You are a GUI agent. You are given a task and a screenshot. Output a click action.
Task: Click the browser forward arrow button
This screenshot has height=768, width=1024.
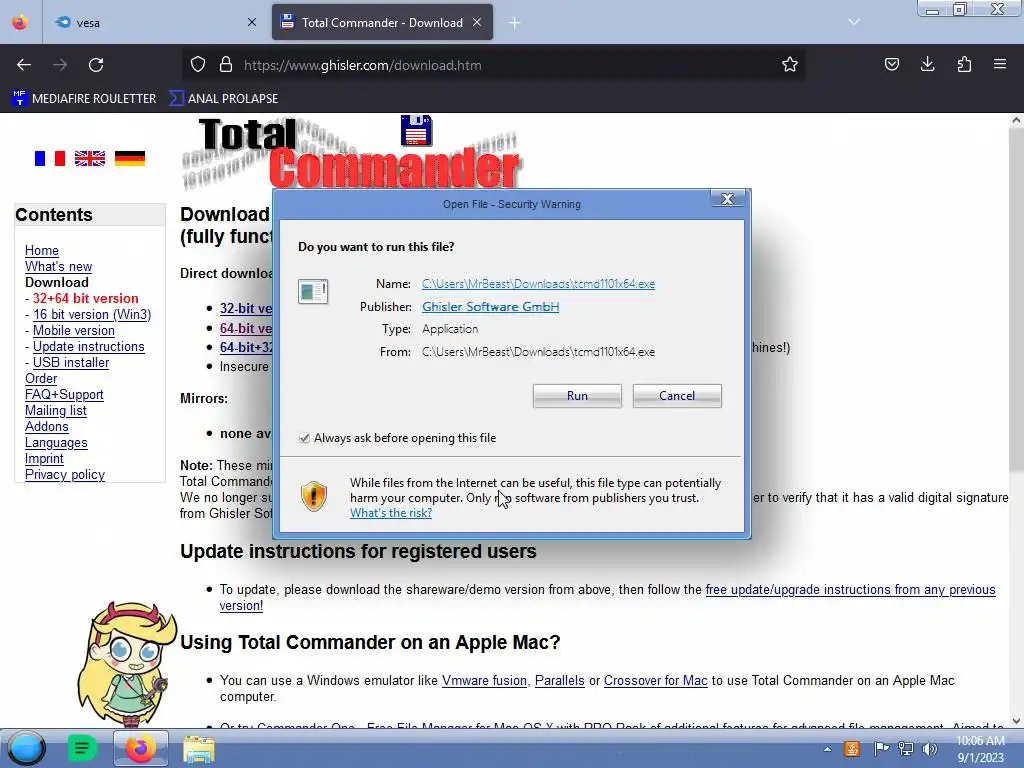pyautogui.click(x=60, y=65)
